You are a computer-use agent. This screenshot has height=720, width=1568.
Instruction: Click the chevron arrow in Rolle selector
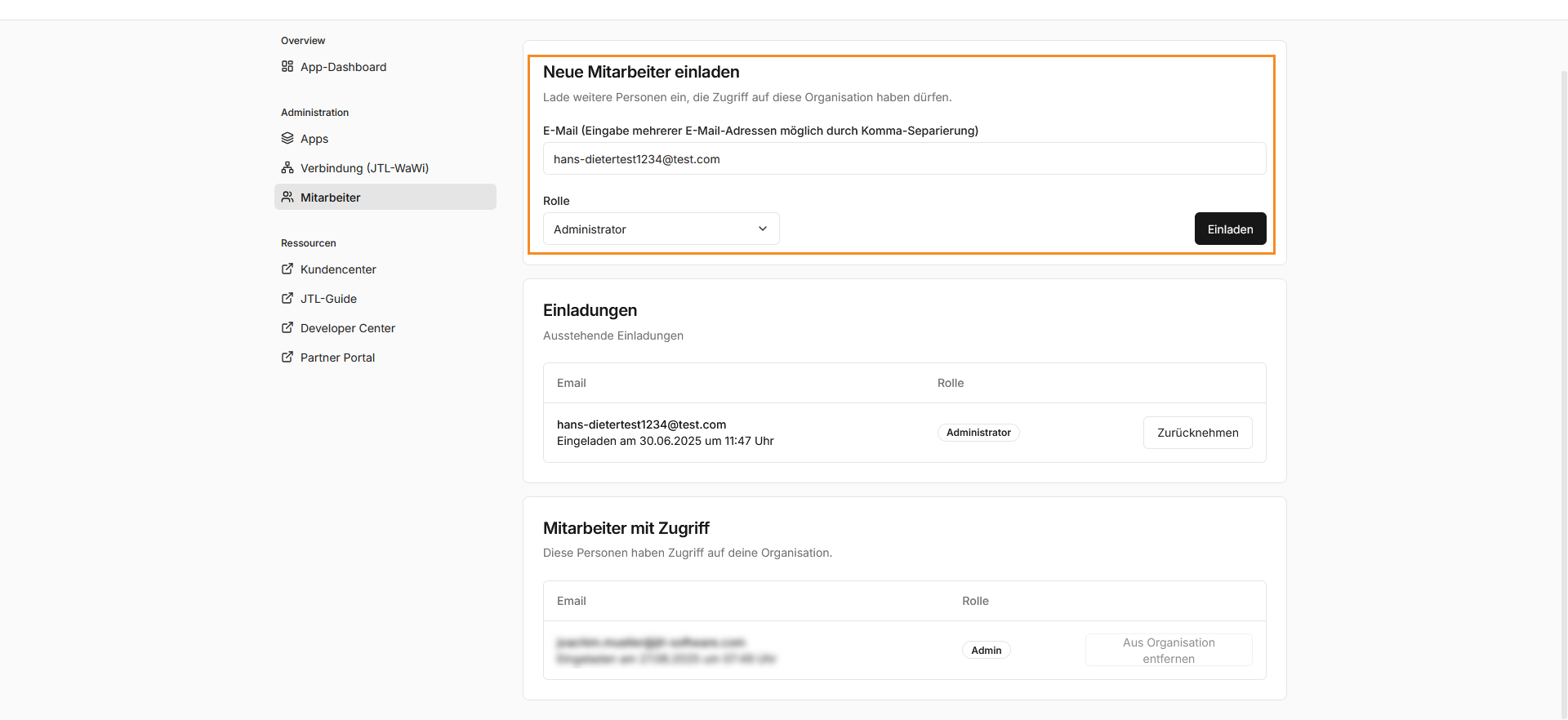763,229
